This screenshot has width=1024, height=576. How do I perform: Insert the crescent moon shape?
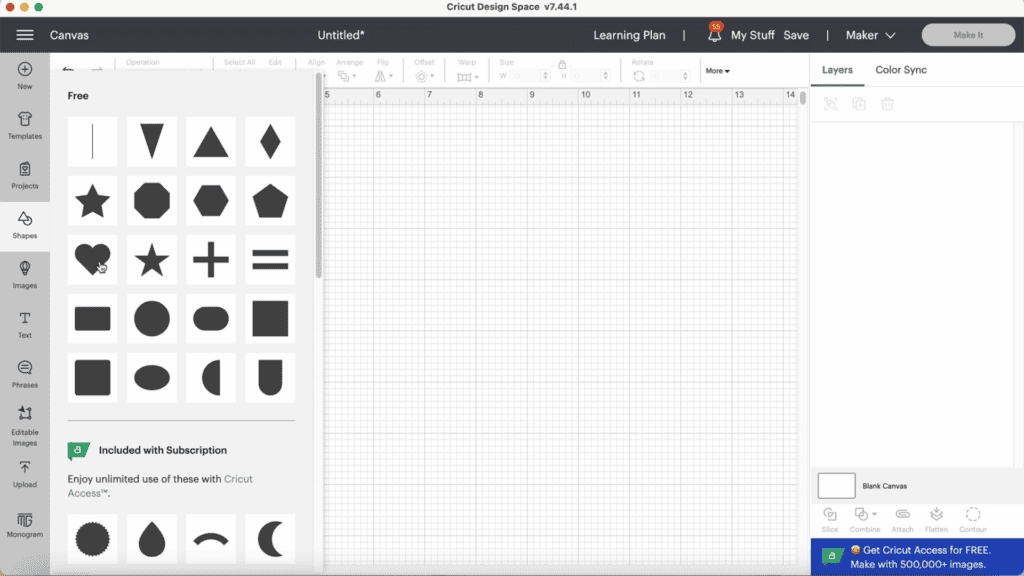[x=270, y=539]
